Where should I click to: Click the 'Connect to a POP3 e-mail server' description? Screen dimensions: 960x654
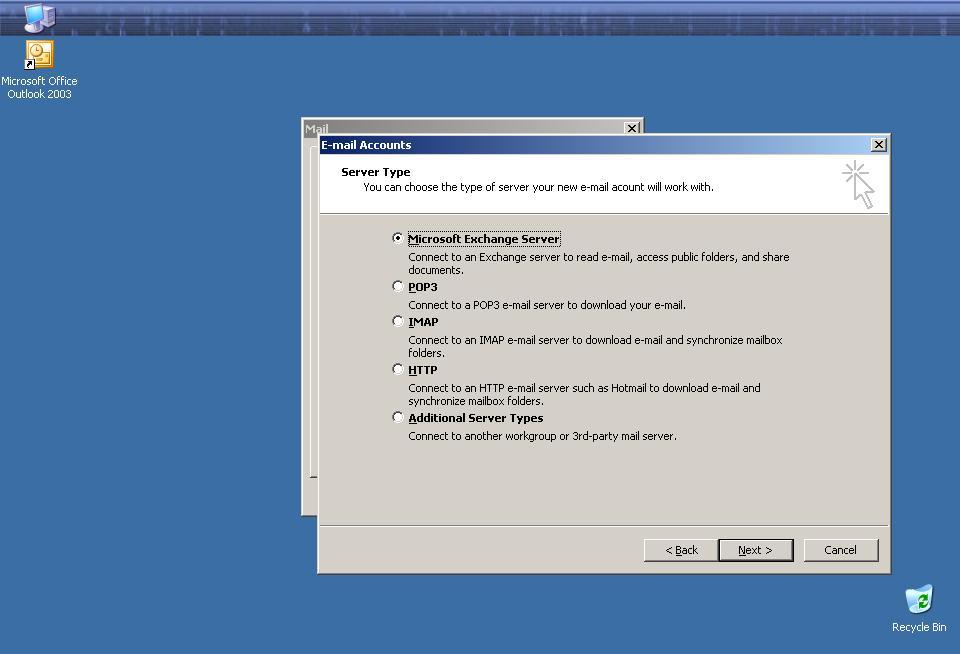(x=547, y=305)
